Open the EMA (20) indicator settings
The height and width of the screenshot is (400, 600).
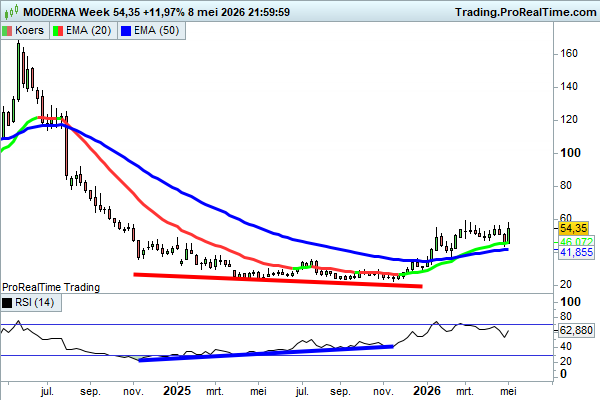point(83,31)
